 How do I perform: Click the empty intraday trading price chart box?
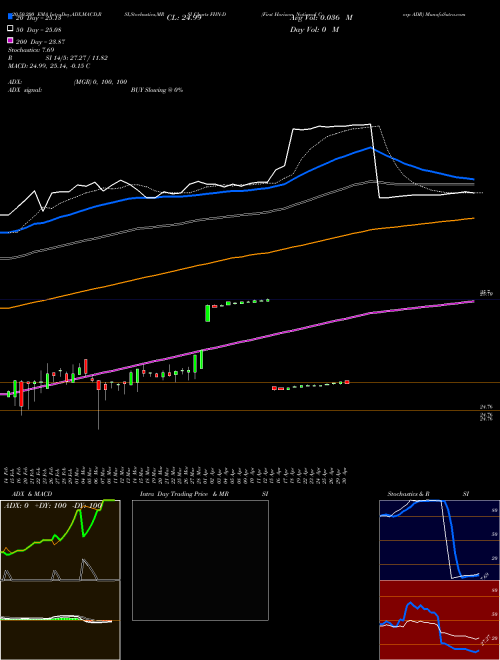200,560
